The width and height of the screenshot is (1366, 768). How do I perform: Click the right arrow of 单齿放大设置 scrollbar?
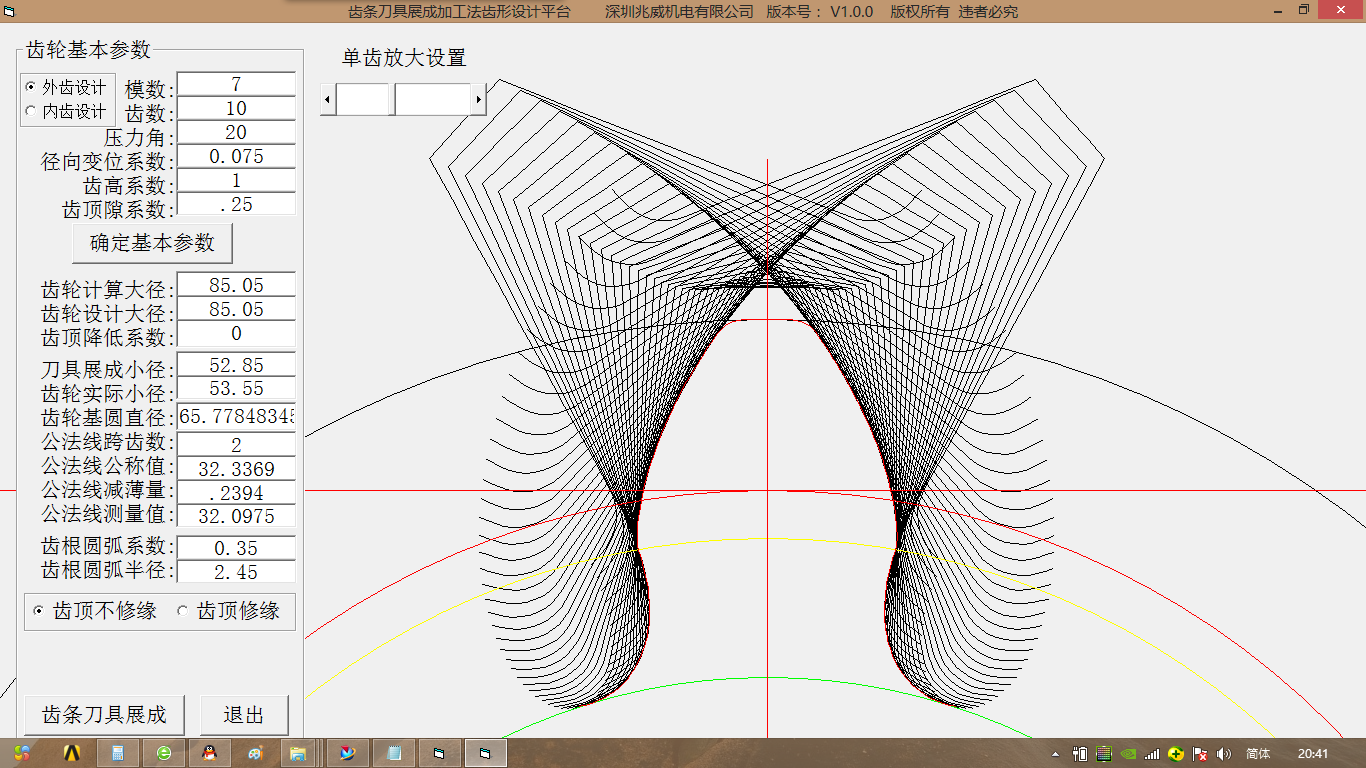tap(479, 99)
